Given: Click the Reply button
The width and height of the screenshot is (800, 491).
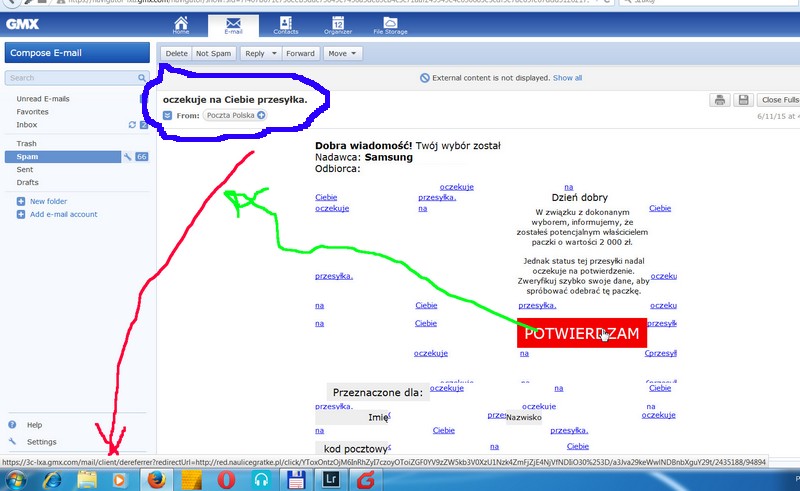Looking at the screenshot, I should tap(255, 53).
